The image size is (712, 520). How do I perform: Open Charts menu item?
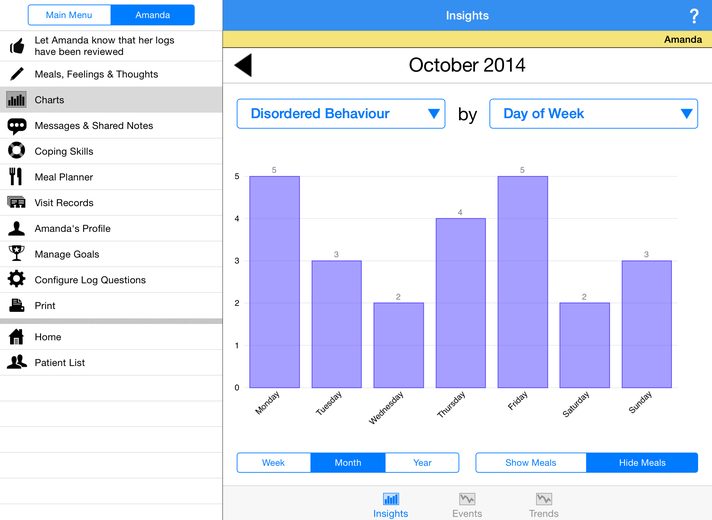111,100
